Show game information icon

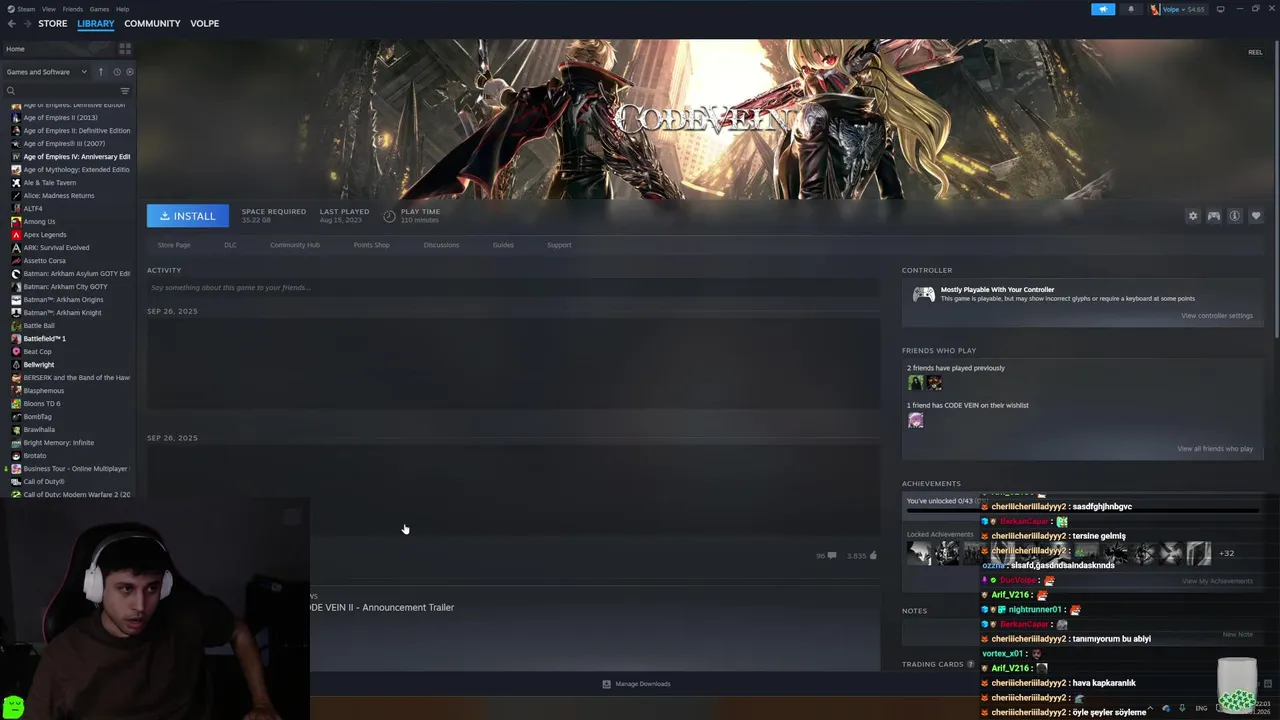click(x=1235, y=216)
